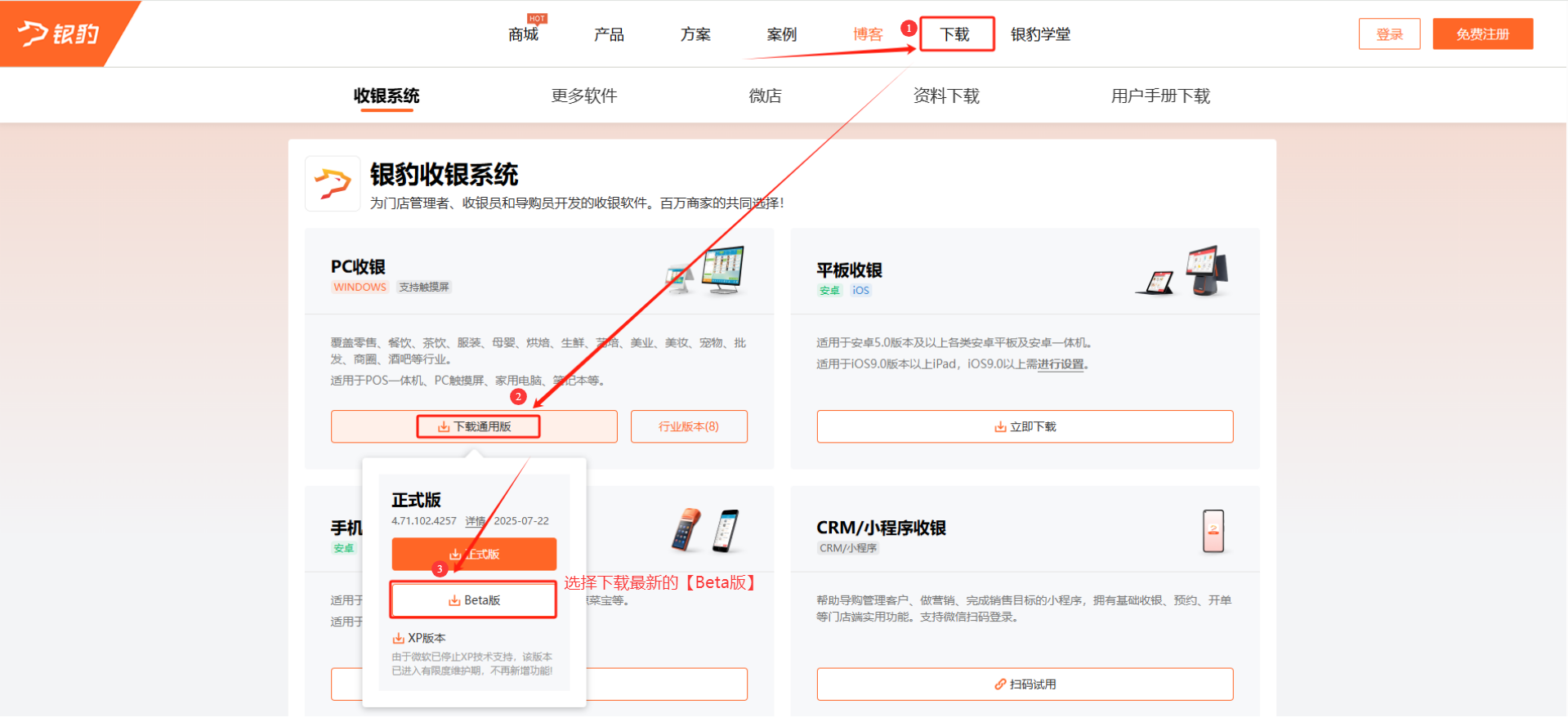Expand the 下载通用版 download options

pyautogui.click(x=475, y=426)
